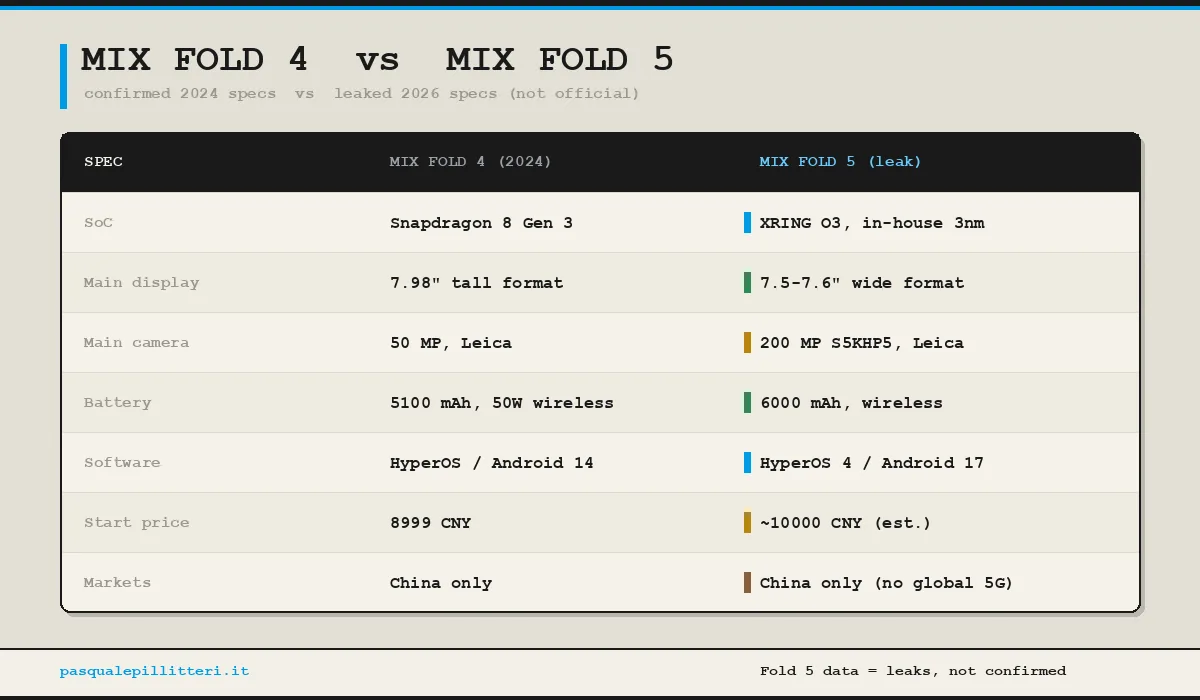Click the "HyperOS / Android 14" cell
The height and width of the screenshot is (700, 1200).
coord(491,462)
